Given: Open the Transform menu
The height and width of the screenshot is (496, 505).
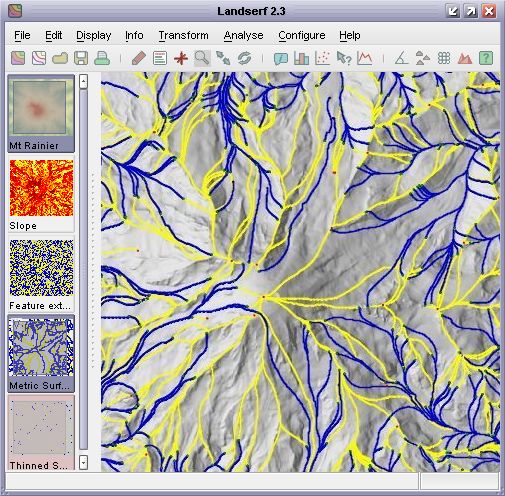Looking at the screenshot, I should click(184, 35).
